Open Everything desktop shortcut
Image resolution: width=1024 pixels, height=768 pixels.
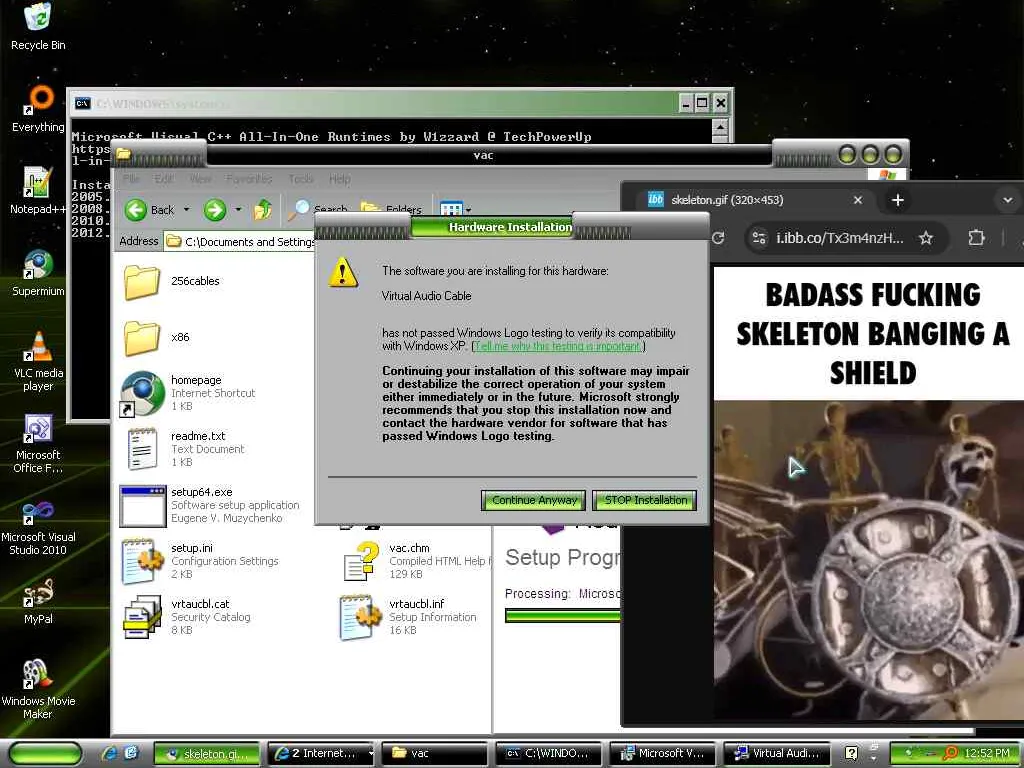[x=38, y=109]
